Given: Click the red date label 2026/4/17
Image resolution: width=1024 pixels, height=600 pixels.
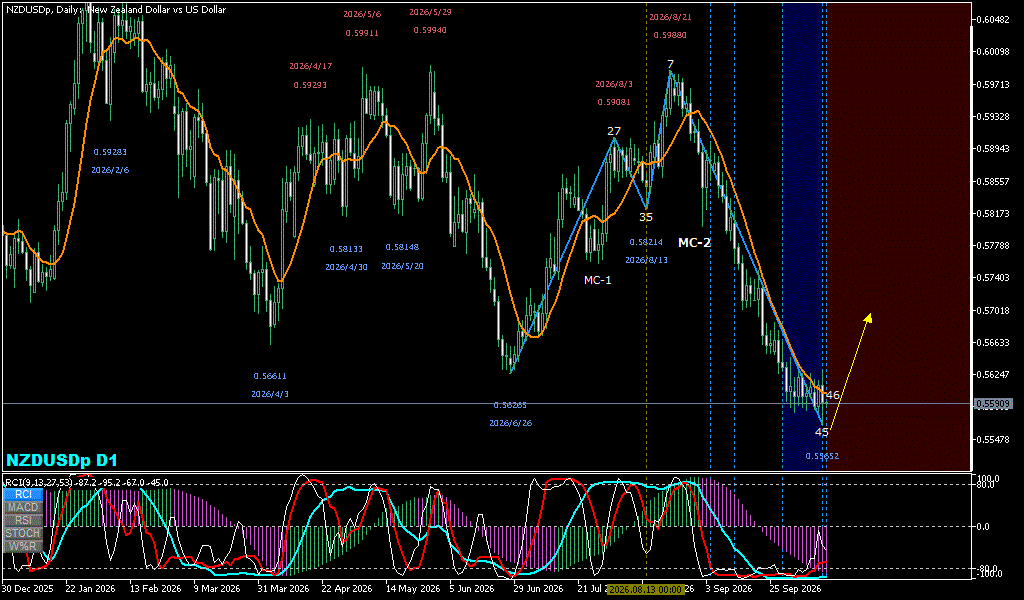Looking at the screenshot, I should click(x=311, y=66).
